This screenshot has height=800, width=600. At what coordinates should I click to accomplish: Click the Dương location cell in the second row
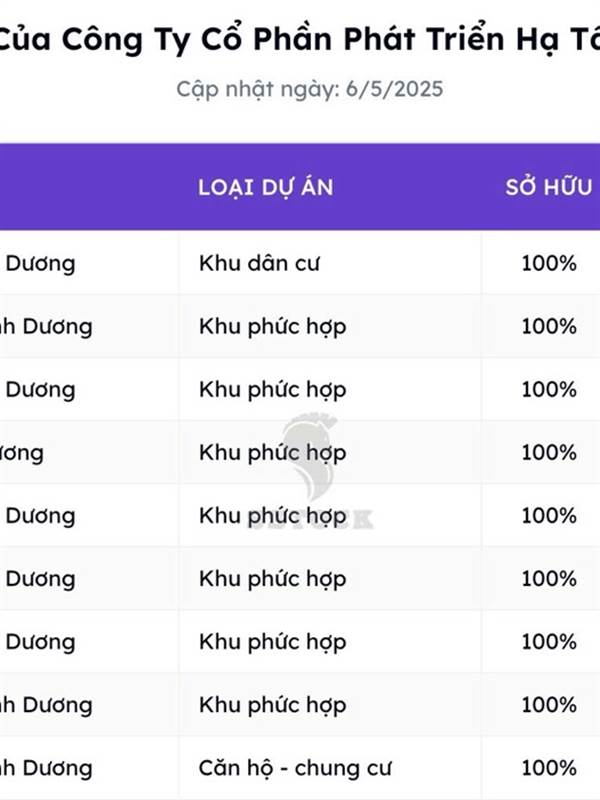tap(46, 327)
